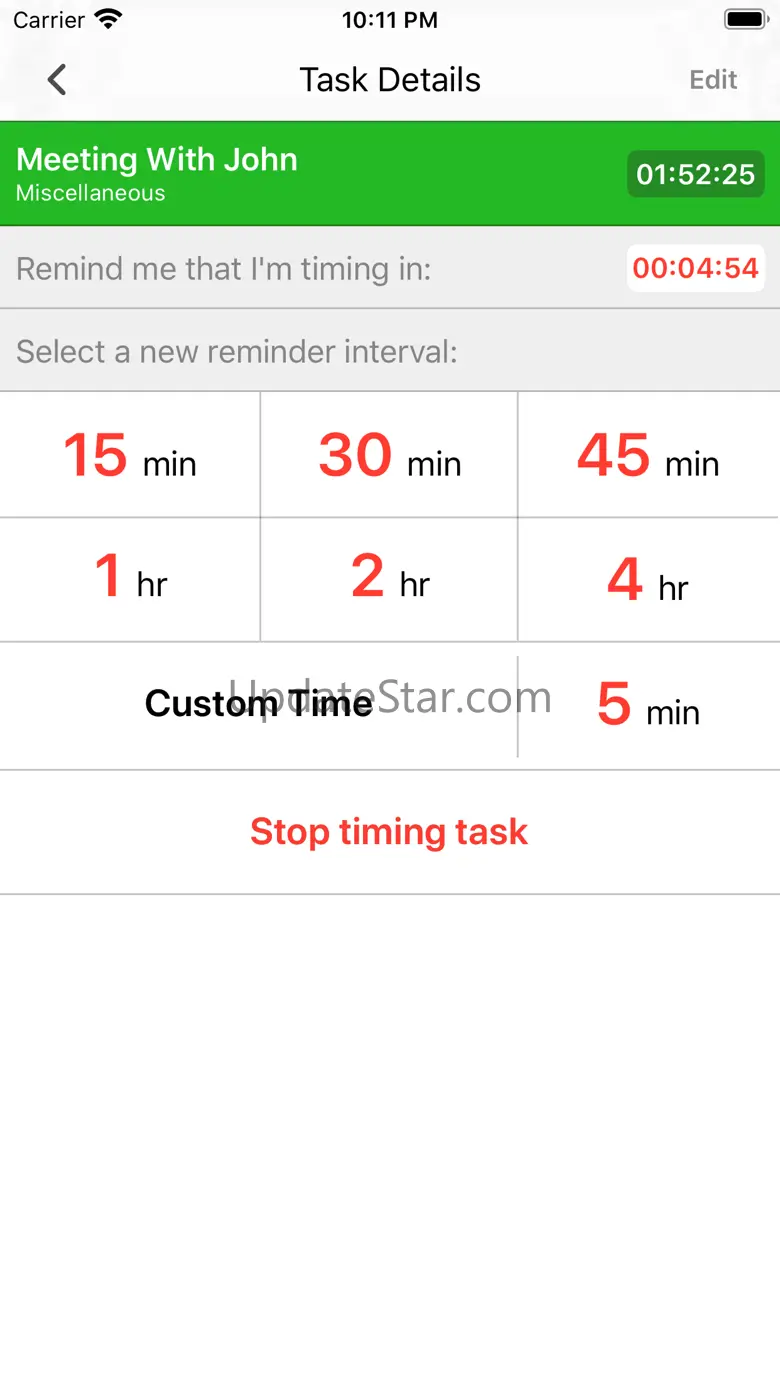Choose the 4 hr reminder interval
780x1387 pixels.
pyautogui.click(x=648, y=581)
